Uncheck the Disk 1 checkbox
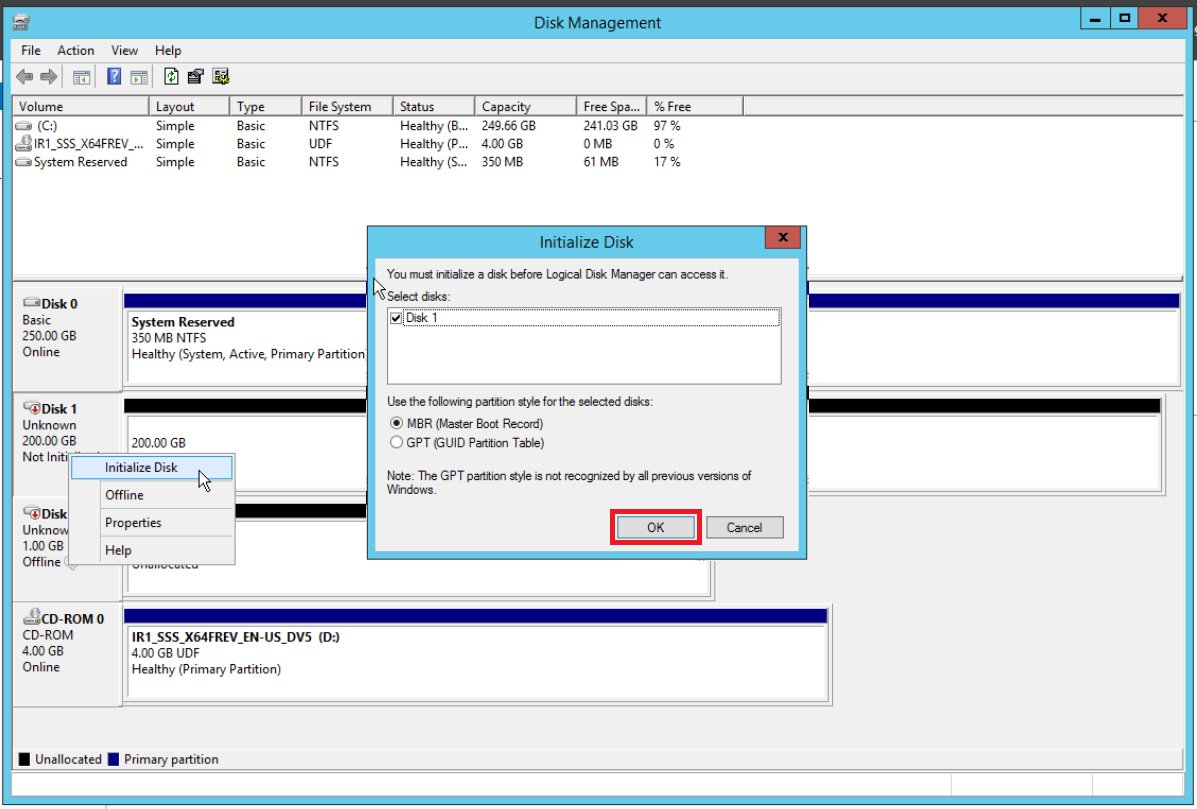 point(396,318)
